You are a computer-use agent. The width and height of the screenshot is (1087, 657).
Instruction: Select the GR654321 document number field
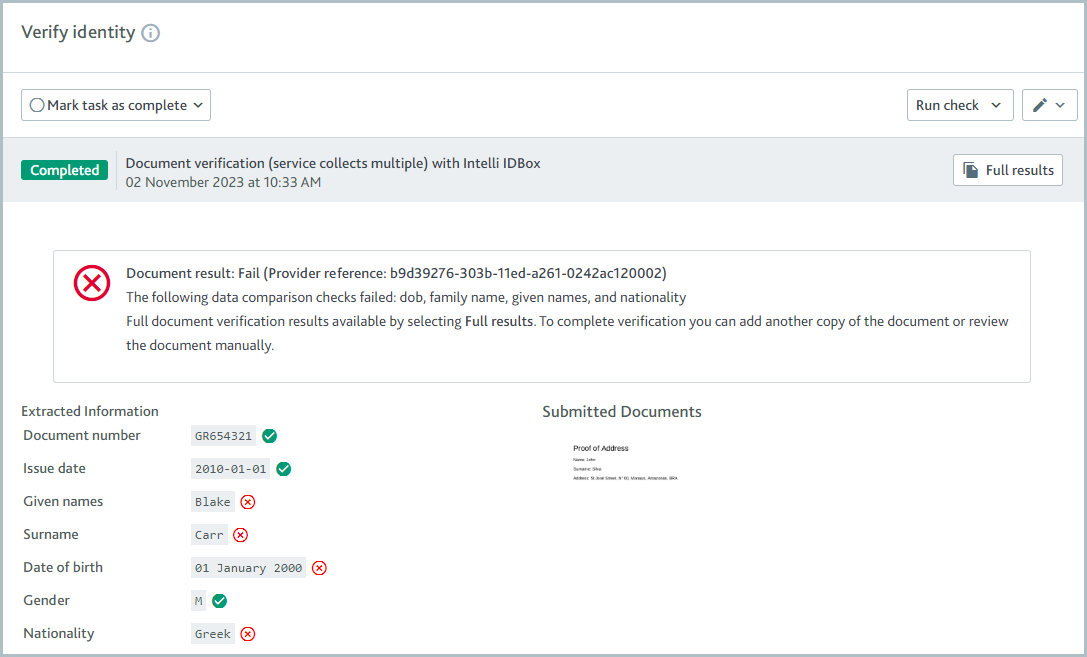coord(221,435)
